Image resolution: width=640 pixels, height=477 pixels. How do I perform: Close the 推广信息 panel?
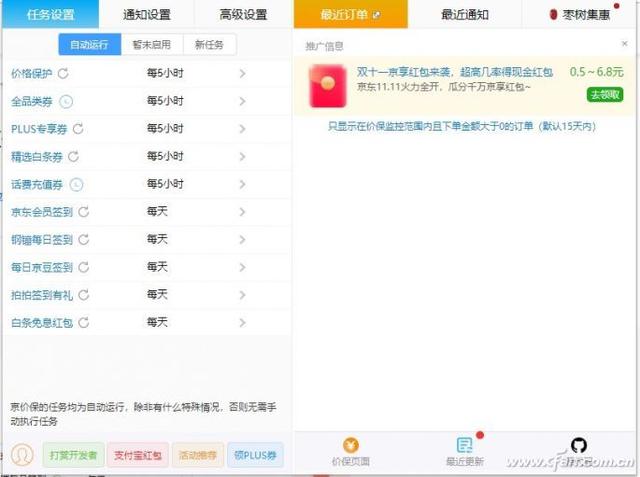(x=624, y=43)
